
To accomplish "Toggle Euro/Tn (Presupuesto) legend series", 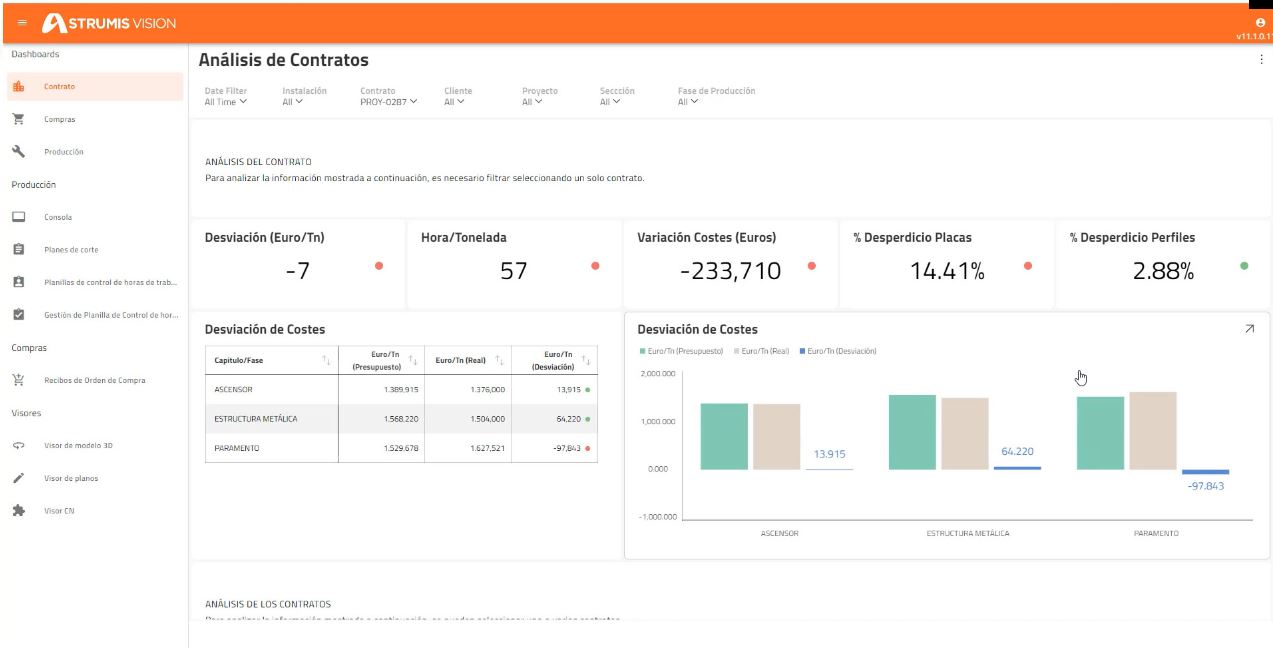I will point(683,351).
